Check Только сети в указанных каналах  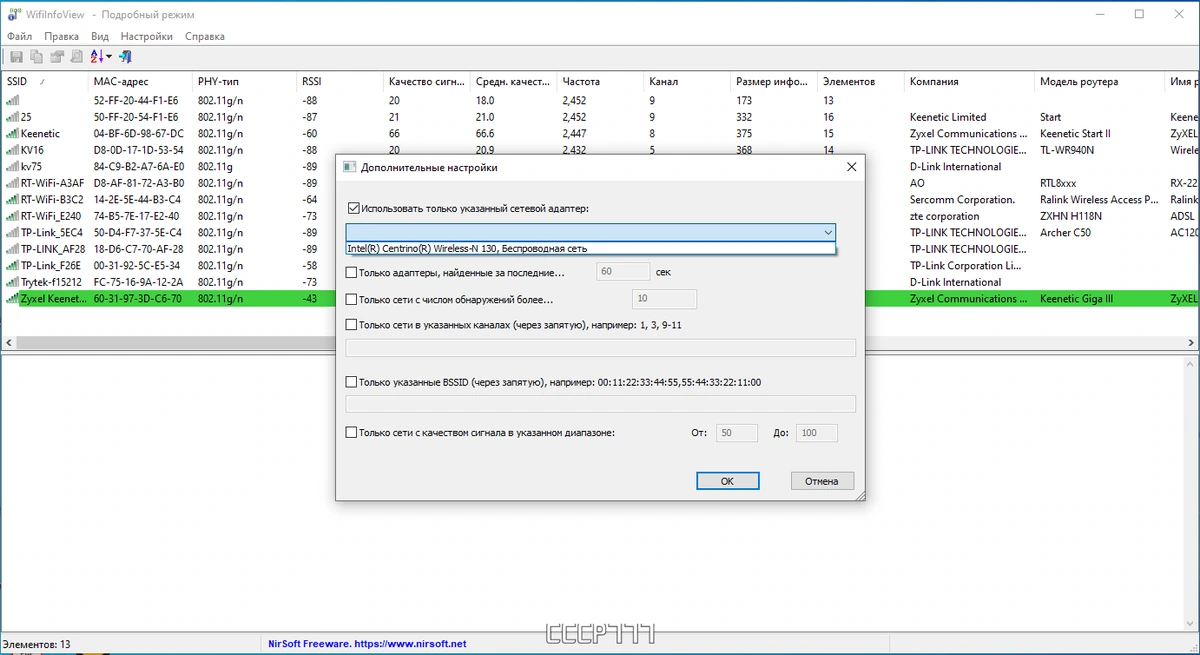coord(352,324)
